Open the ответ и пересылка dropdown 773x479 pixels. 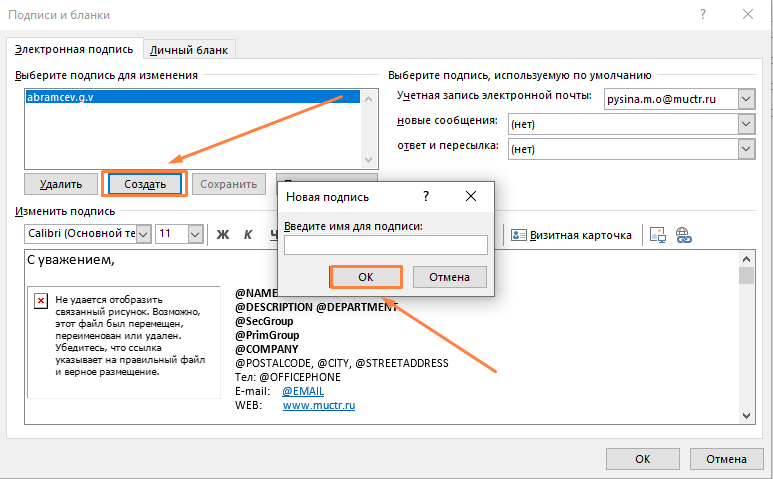[745, 148]
